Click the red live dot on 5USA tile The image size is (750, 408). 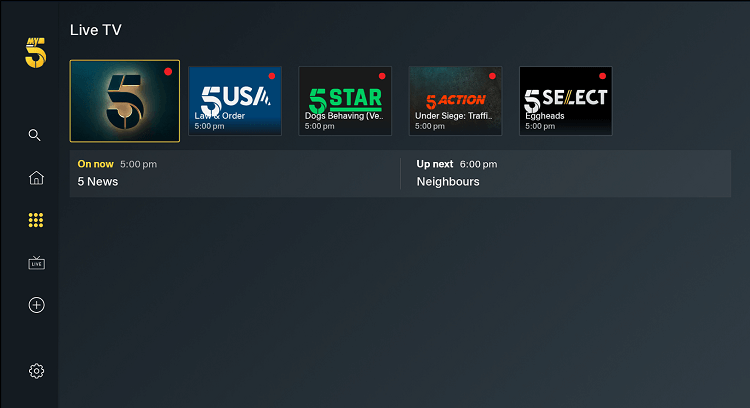point(272,76)
